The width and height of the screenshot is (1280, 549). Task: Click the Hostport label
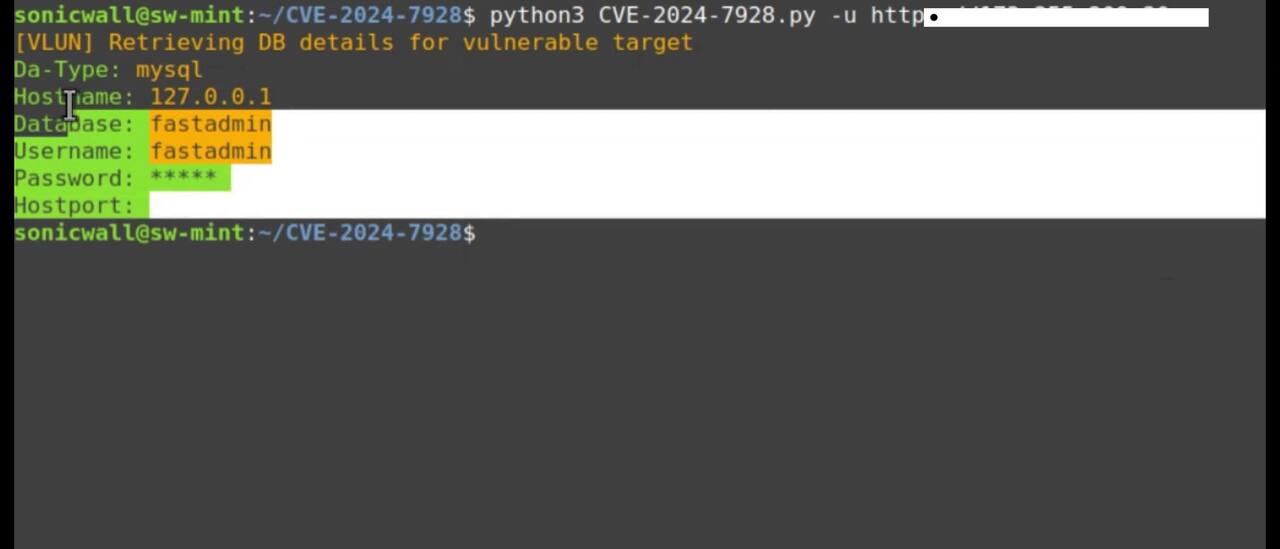[x=73, y=205]
